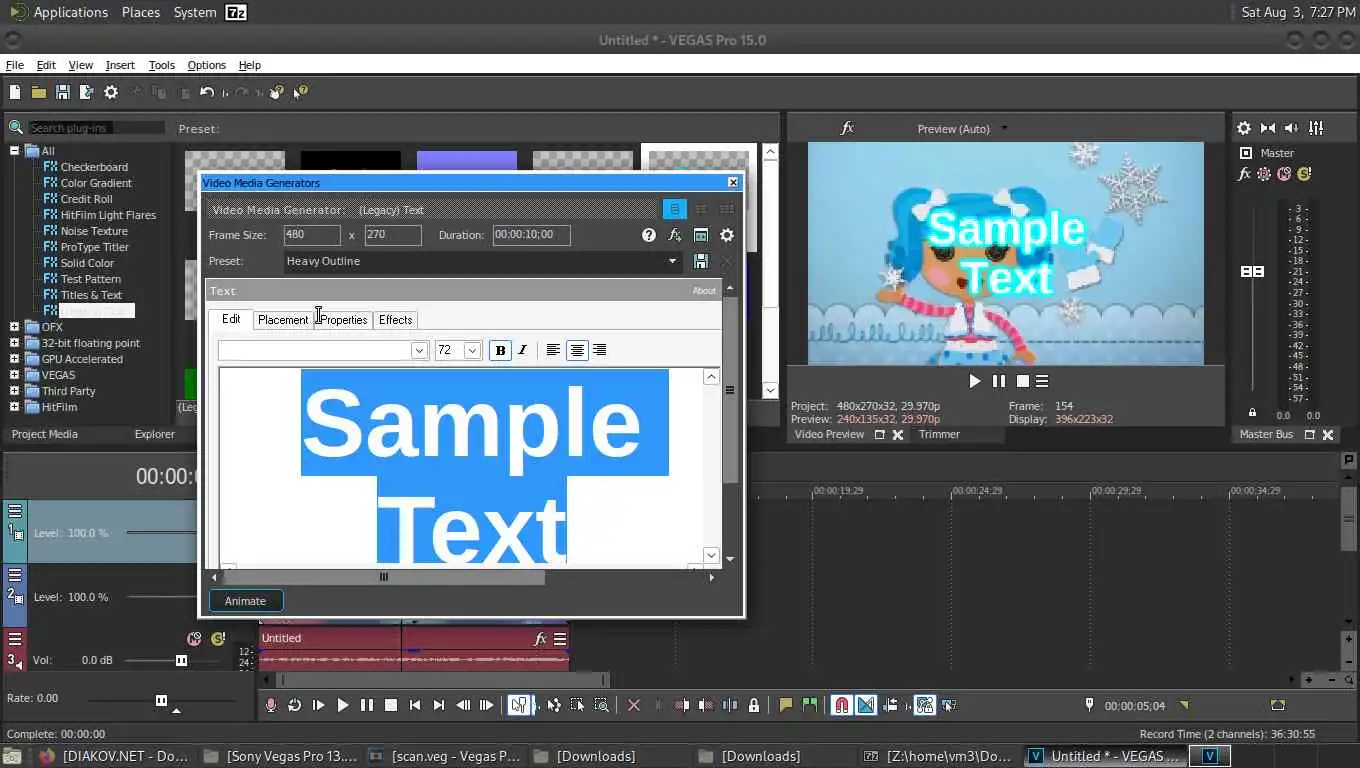Click Go to End in transport bar
The image size is (1360, 768).
click(x=439, y=705)
